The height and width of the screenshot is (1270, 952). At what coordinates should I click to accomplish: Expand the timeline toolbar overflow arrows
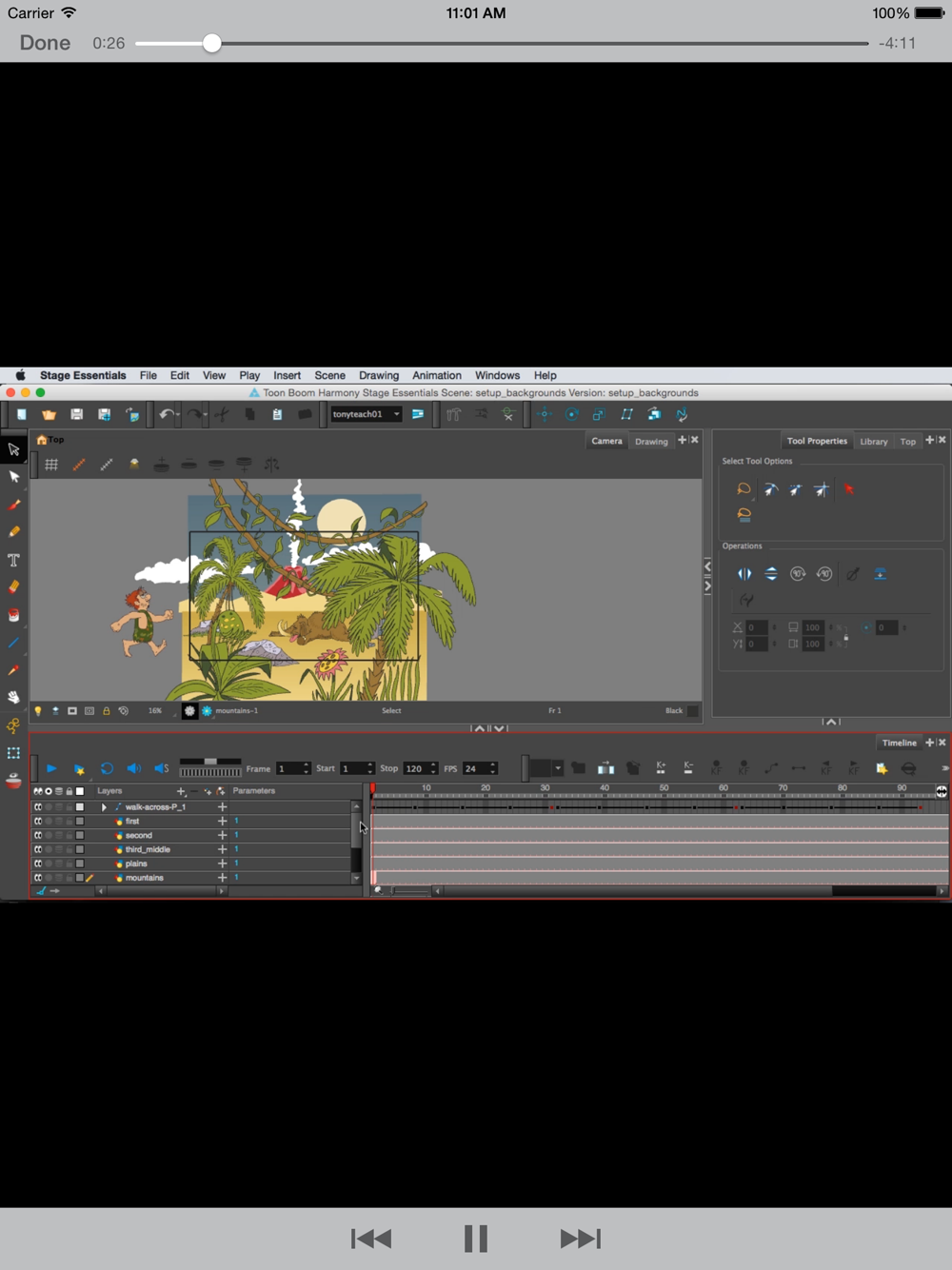[944, 768]
